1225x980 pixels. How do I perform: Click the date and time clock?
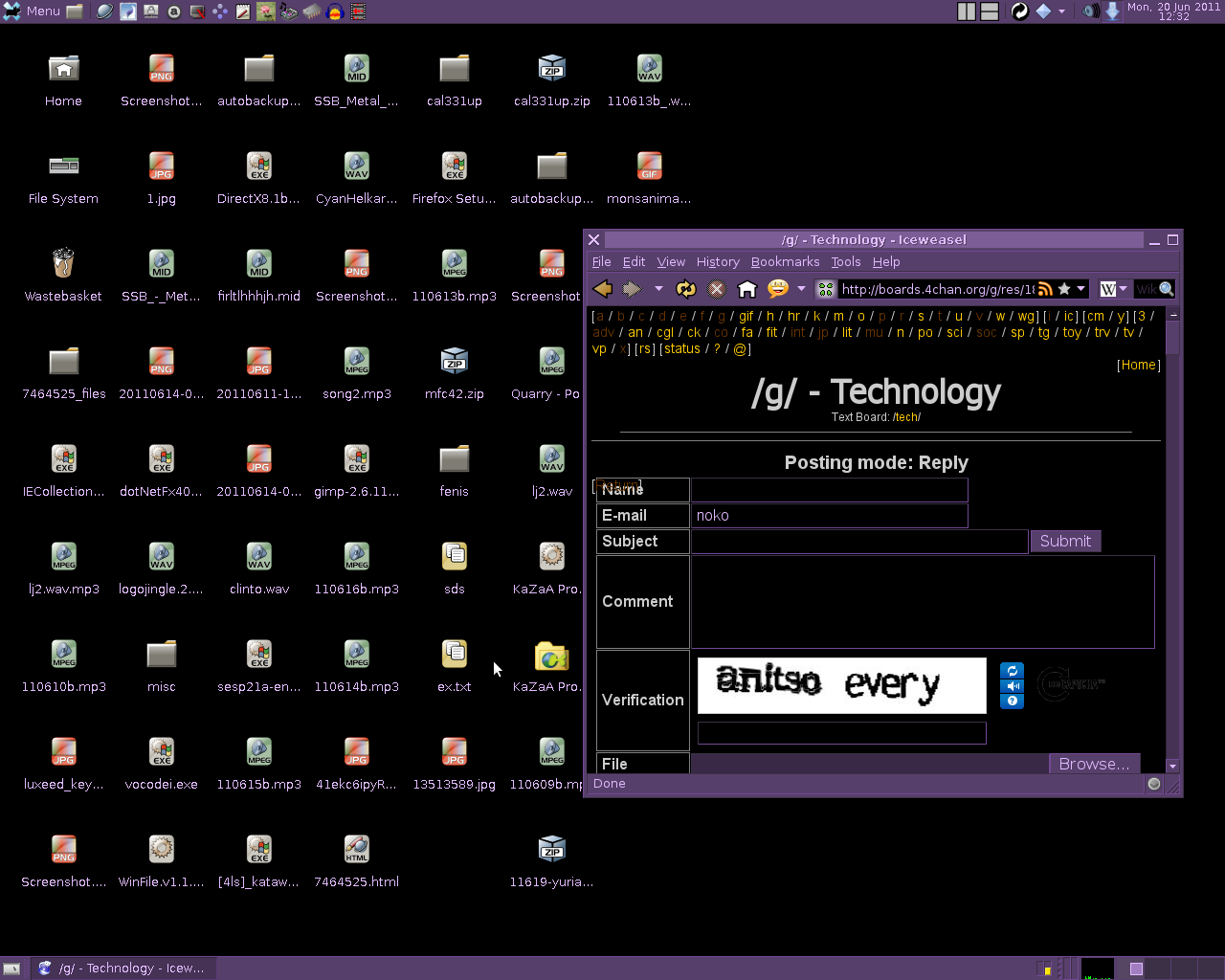1172,11
